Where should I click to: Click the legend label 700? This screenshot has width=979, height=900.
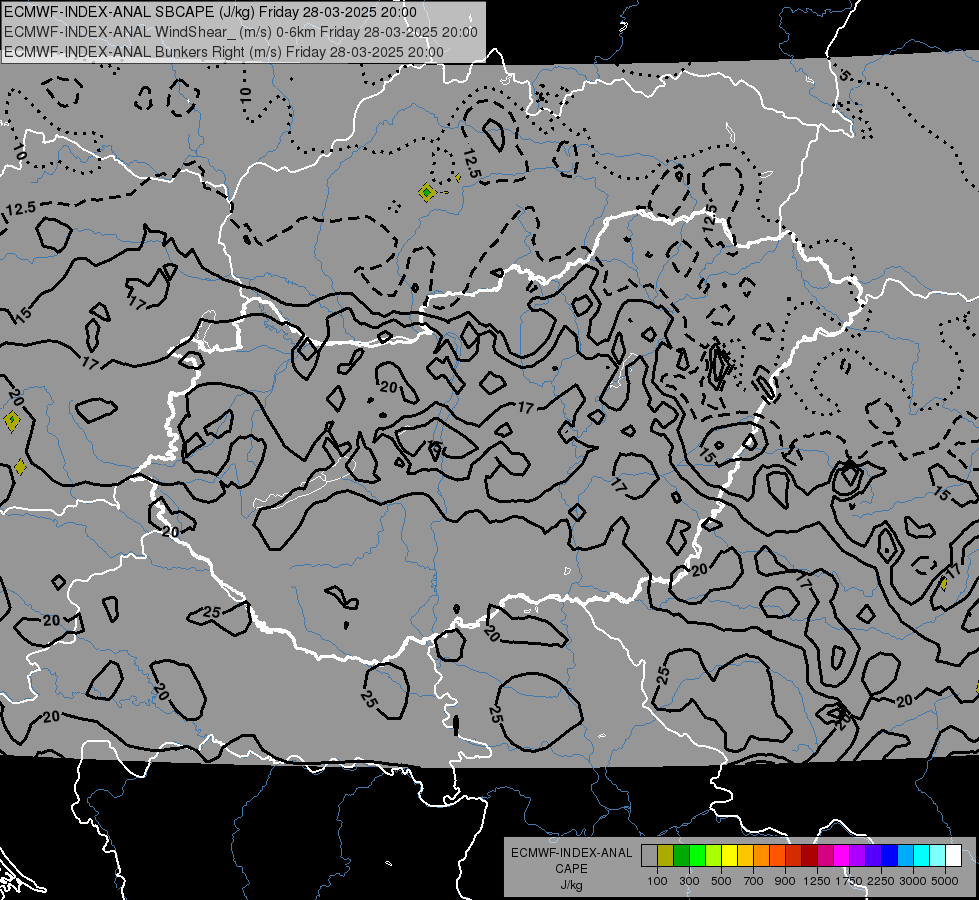(x=754, y=881)
